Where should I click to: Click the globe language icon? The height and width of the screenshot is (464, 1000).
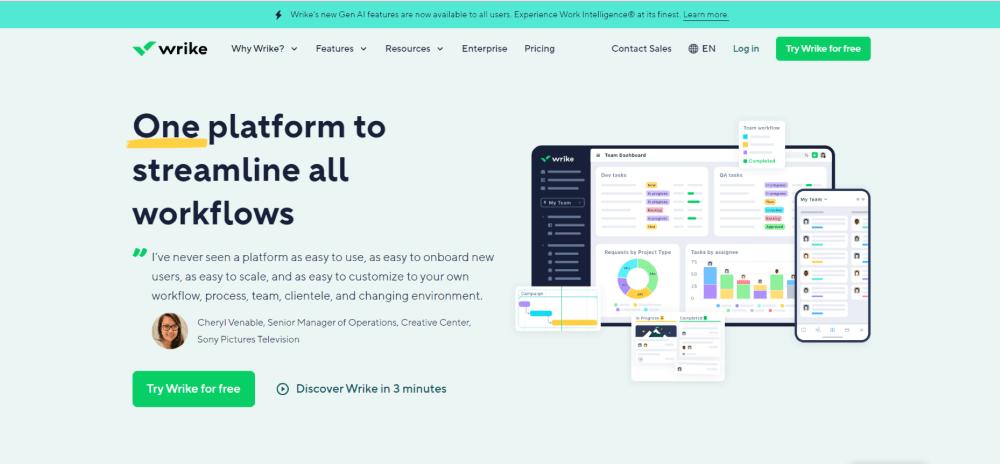693,48
